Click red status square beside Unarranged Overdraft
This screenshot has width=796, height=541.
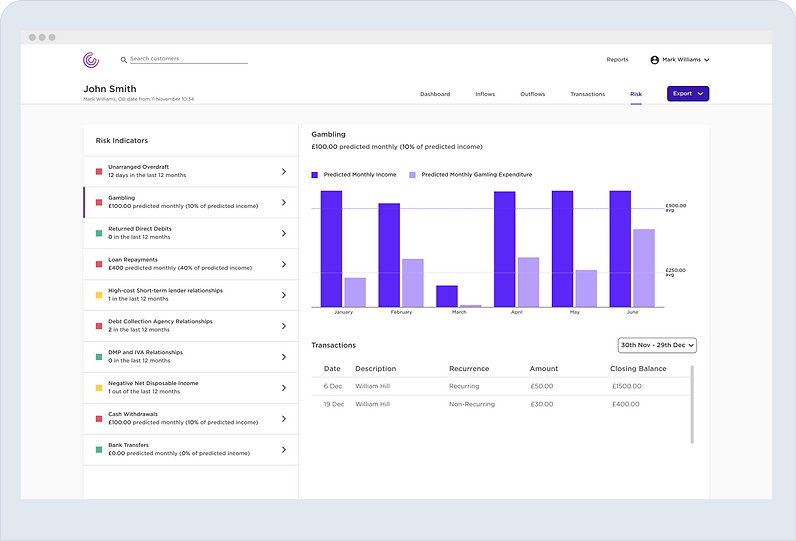click(98, 171)
